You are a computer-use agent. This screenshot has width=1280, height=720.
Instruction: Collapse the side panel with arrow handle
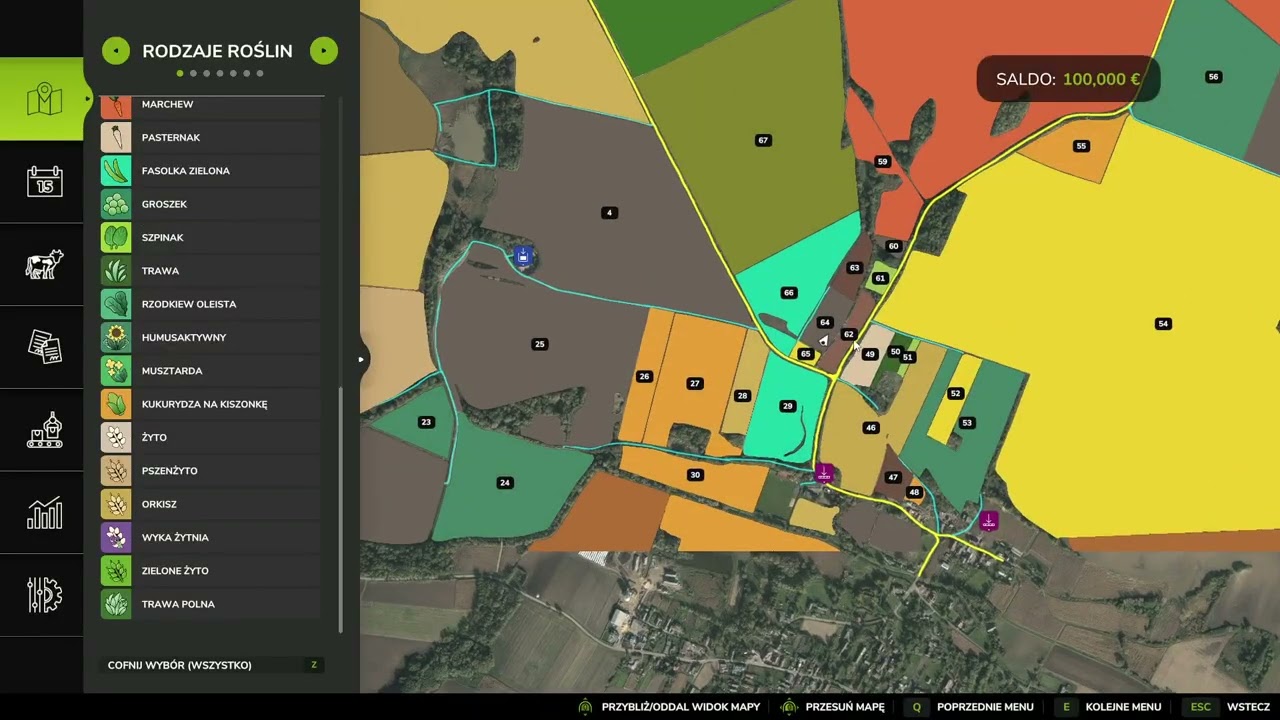361,359
